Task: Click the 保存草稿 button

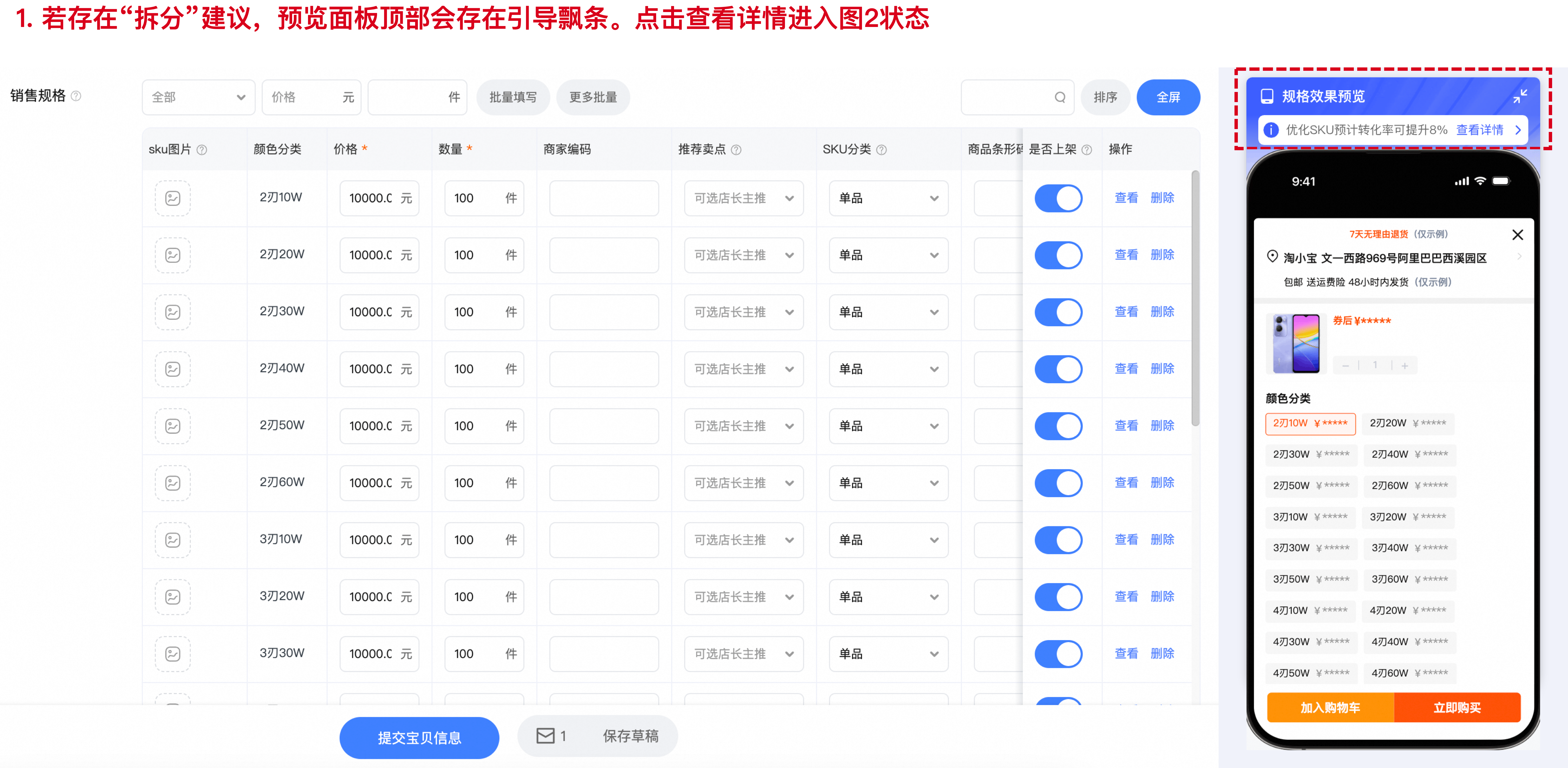Action: tap(631, 736)
